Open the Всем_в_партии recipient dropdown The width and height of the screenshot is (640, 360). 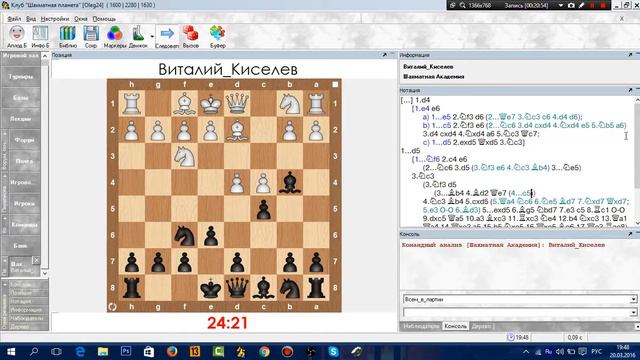pos(633,299)
